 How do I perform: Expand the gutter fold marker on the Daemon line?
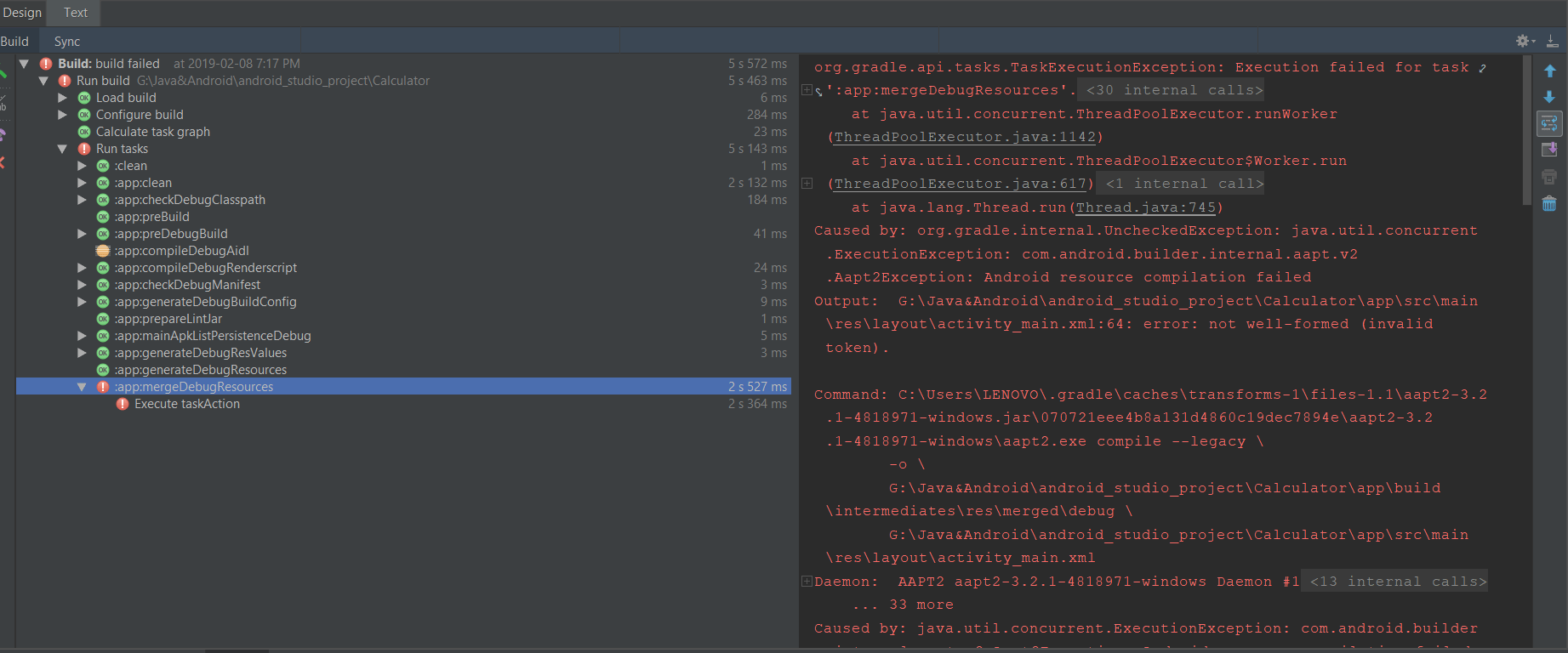807,582
